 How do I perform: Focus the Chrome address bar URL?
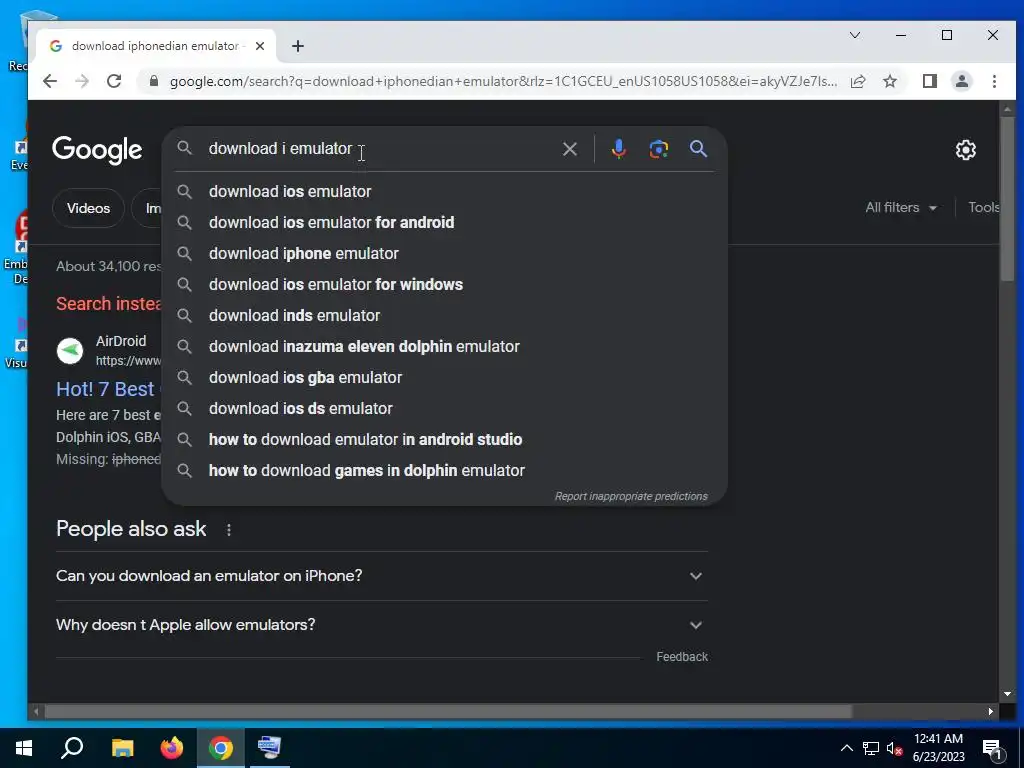click(x=503, y=81)
